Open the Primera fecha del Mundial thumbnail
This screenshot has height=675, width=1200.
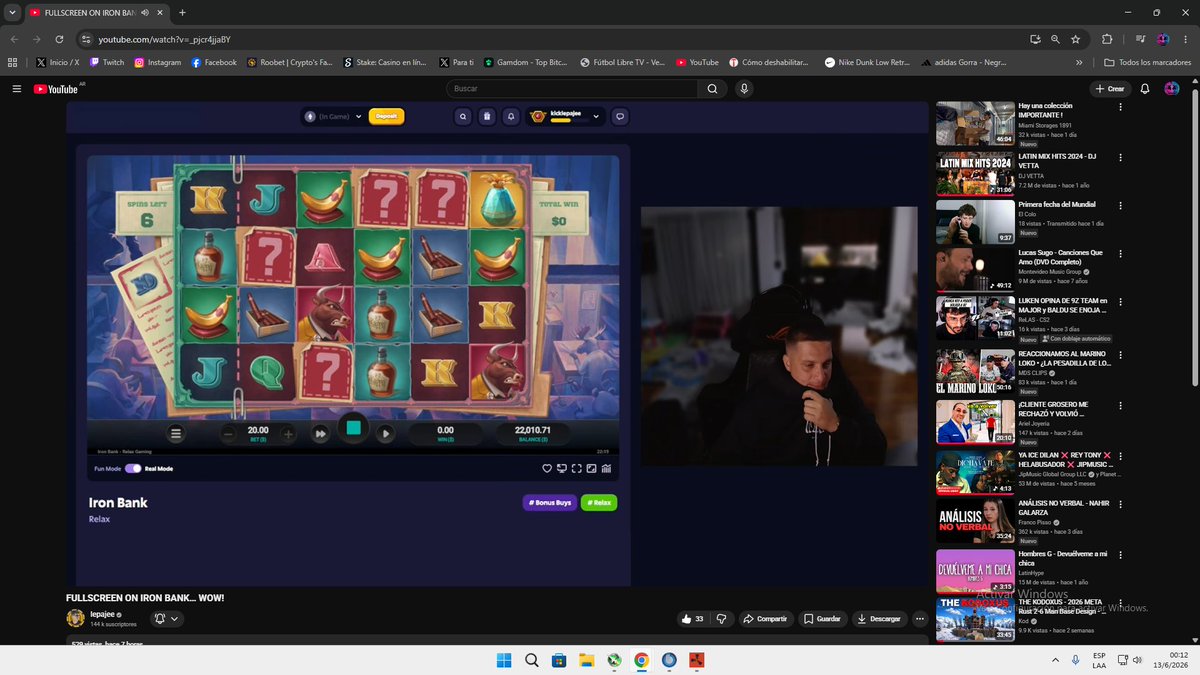pos(975,222)
